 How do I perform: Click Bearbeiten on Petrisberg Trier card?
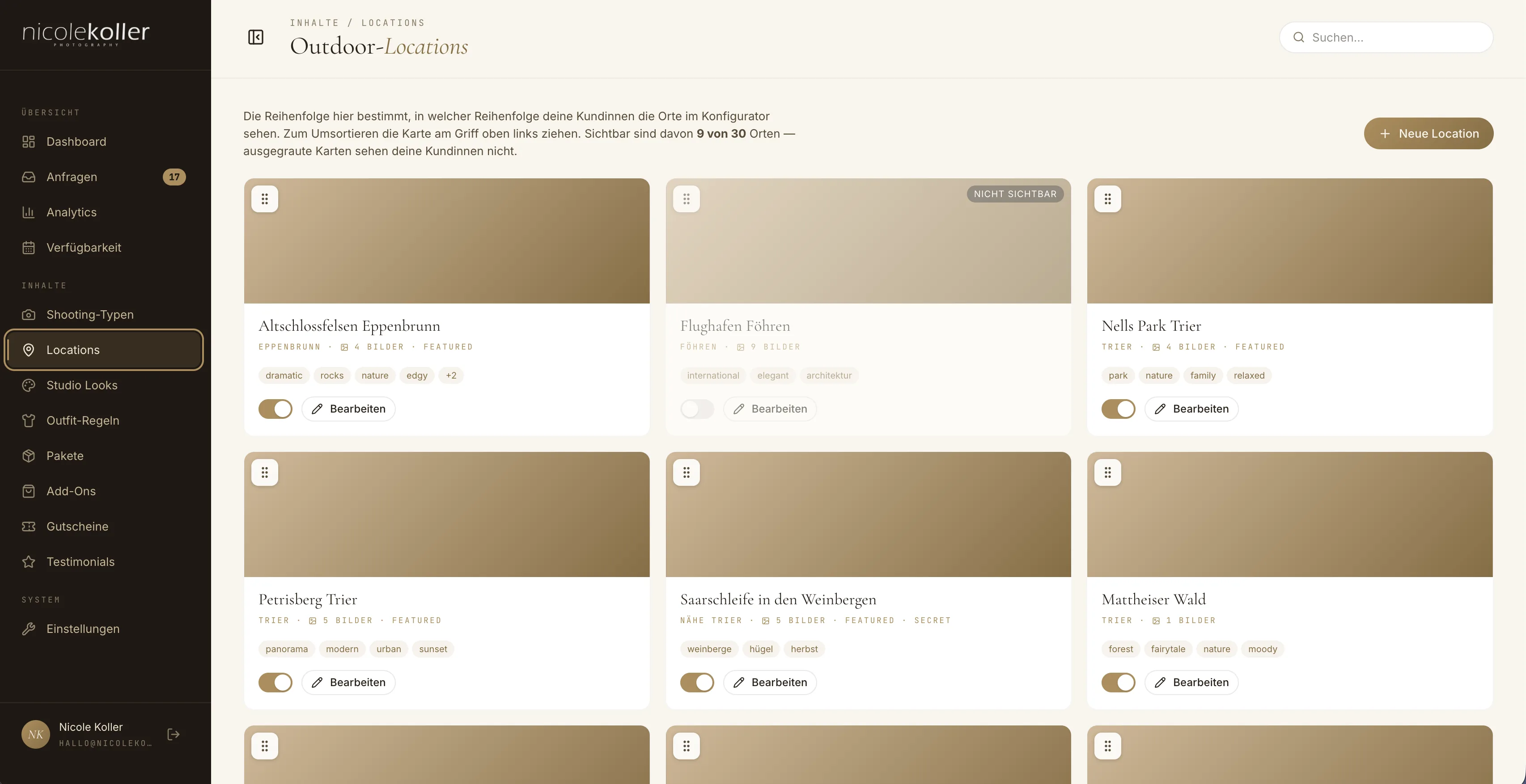[348, 682]
